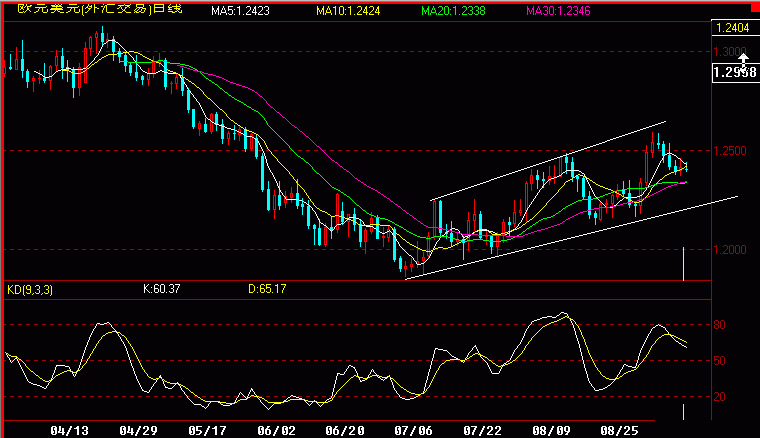Viewport: 760px width, 438px height.
Task: Select the MA5:1.2423 indicator label
Action: tap(240, 11)
